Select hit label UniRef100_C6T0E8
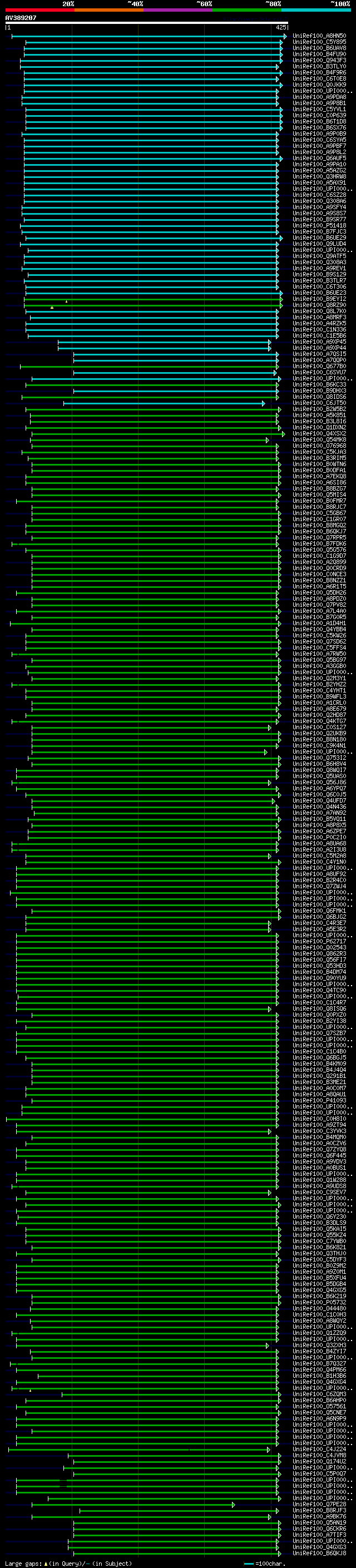The image size is (356, 1568). click(319, 78)
